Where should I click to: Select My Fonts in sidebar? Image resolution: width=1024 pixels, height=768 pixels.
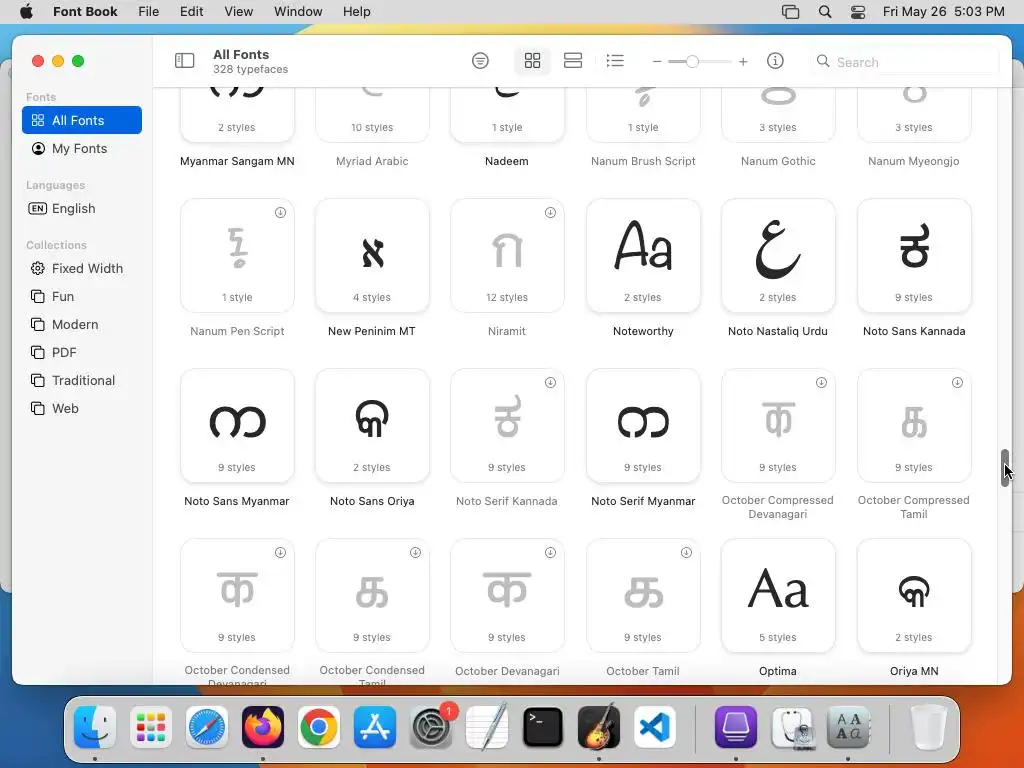coord(82,148)
